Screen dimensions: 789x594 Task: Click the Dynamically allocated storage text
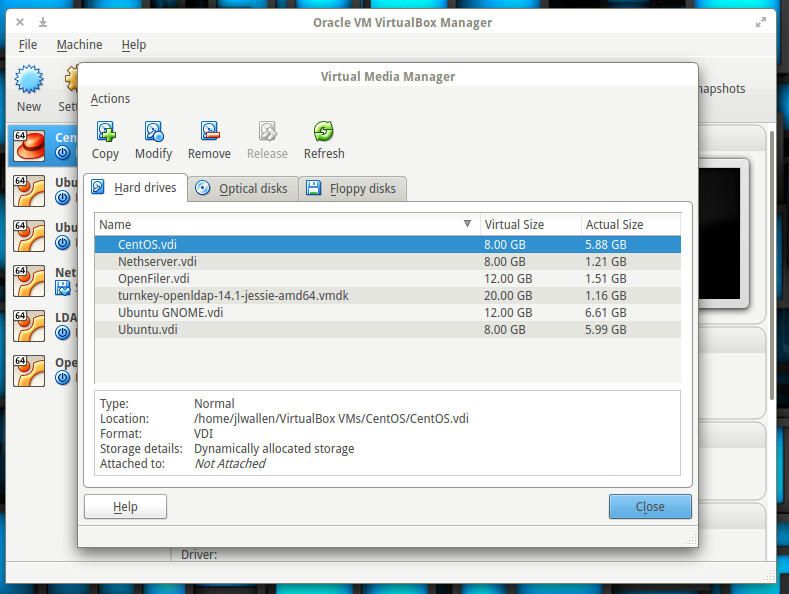click(x=274, y=449)
